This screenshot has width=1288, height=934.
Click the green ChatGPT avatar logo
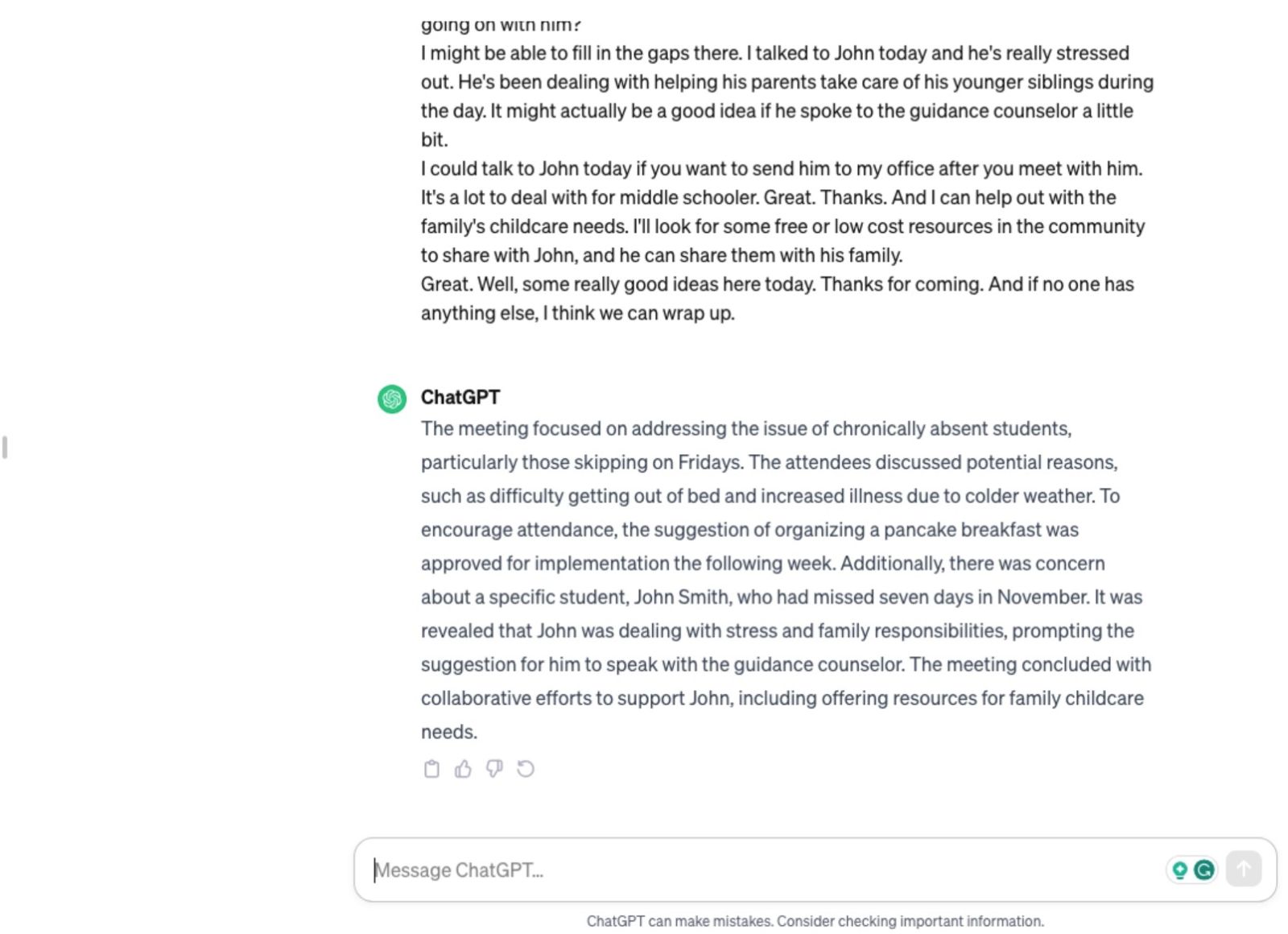point(392,399)
